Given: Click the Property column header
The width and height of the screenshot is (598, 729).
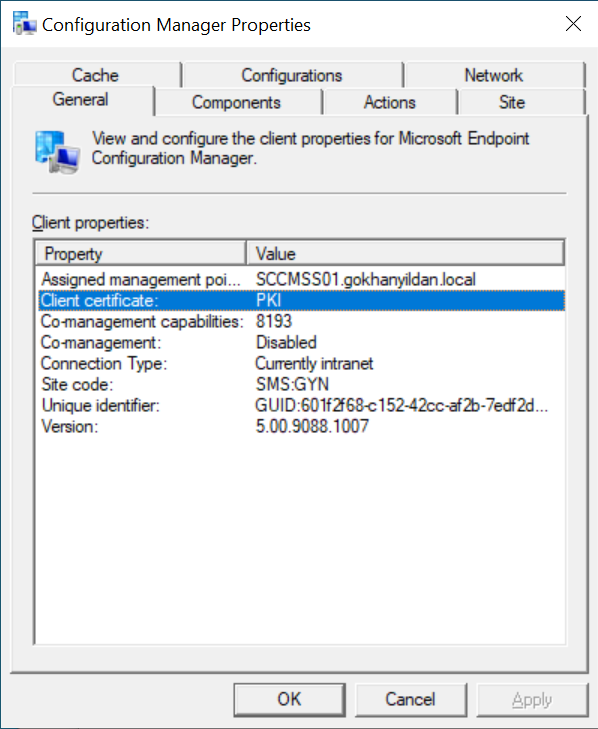Looking at the screenshot, I should (x=140, y=253).
